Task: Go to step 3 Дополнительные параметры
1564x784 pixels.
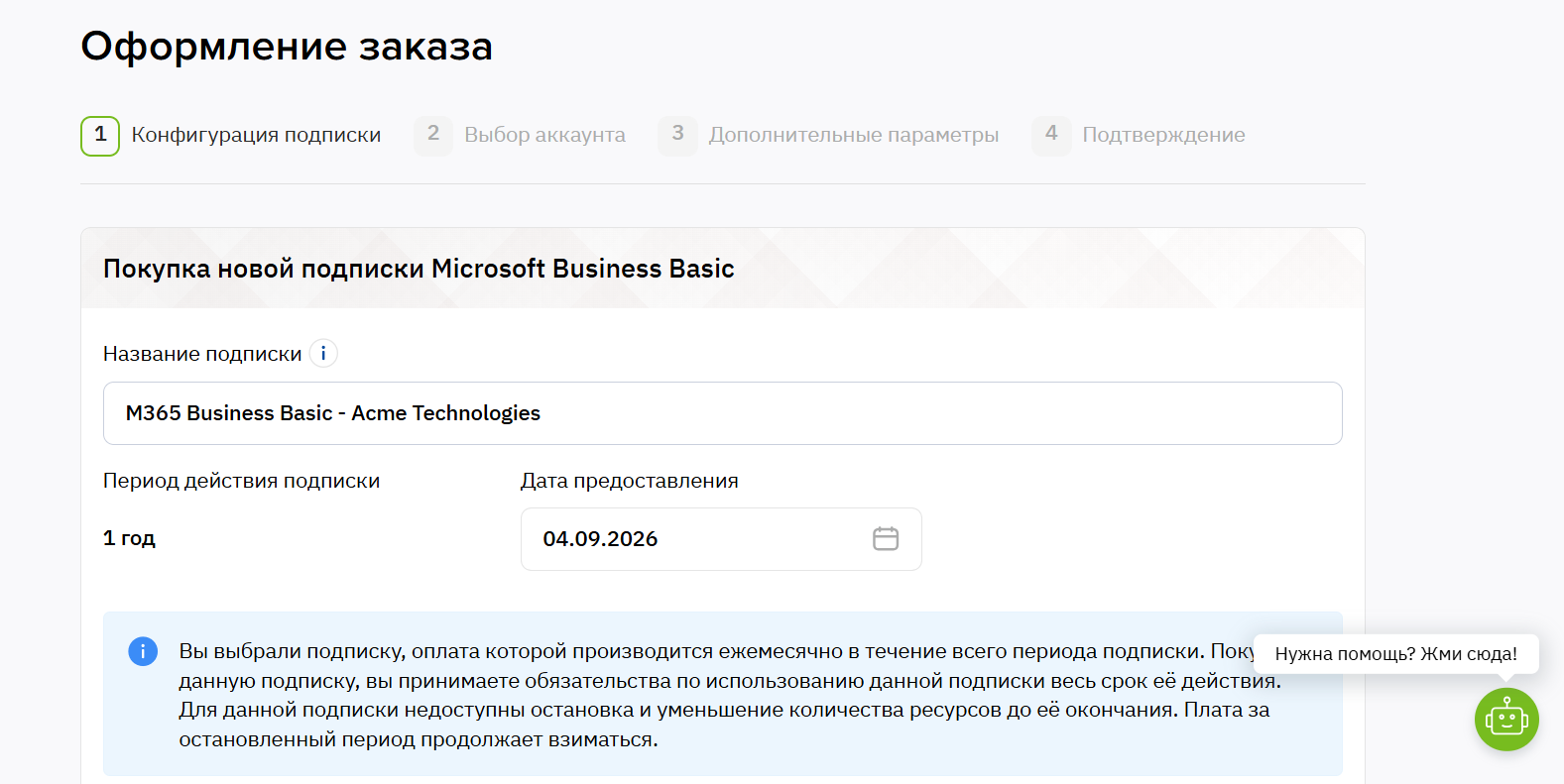Action: 828,136
